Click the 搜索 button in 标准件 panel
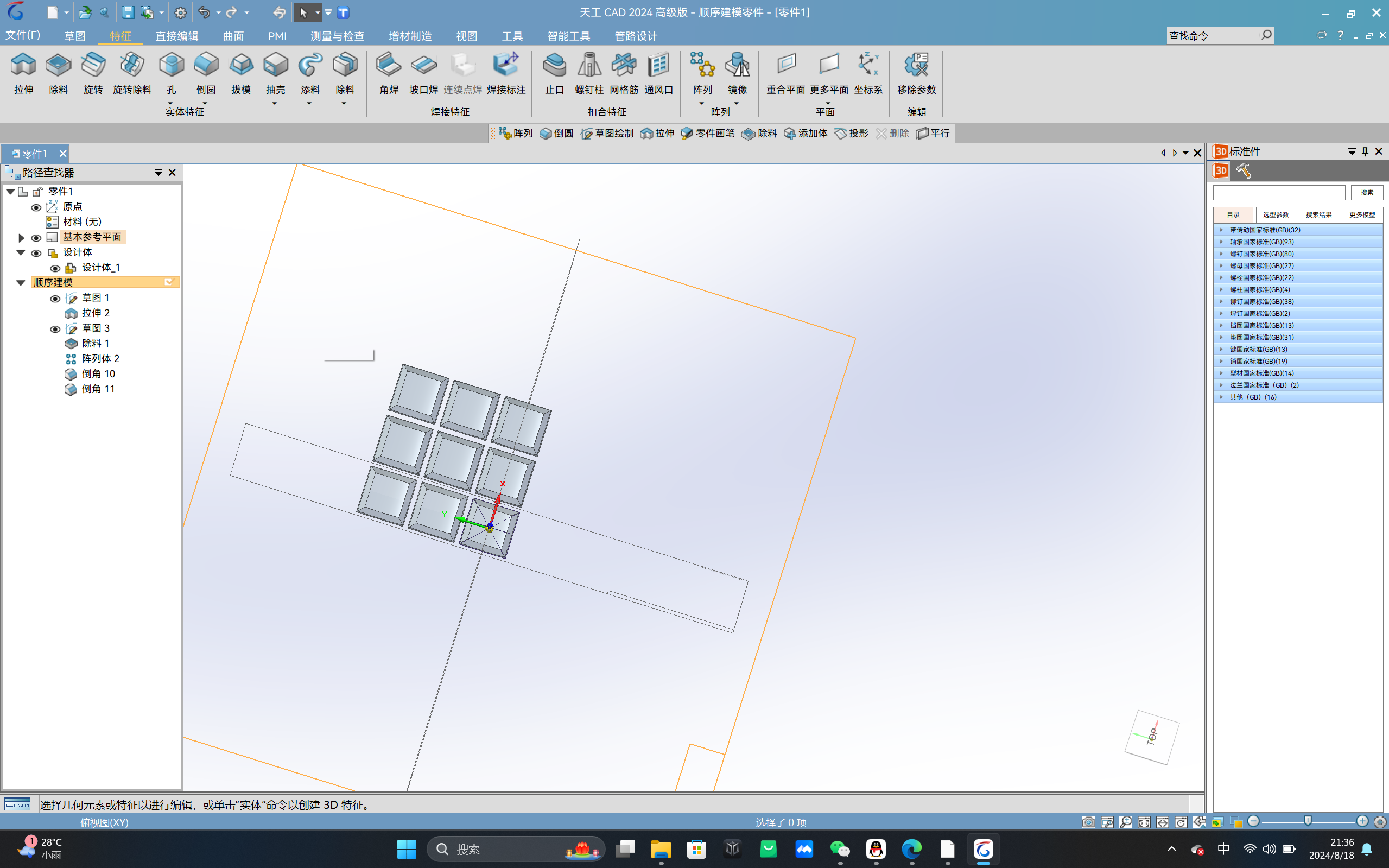The width and height of the screenshot is (1389, 868). [x=1367, y=192]
